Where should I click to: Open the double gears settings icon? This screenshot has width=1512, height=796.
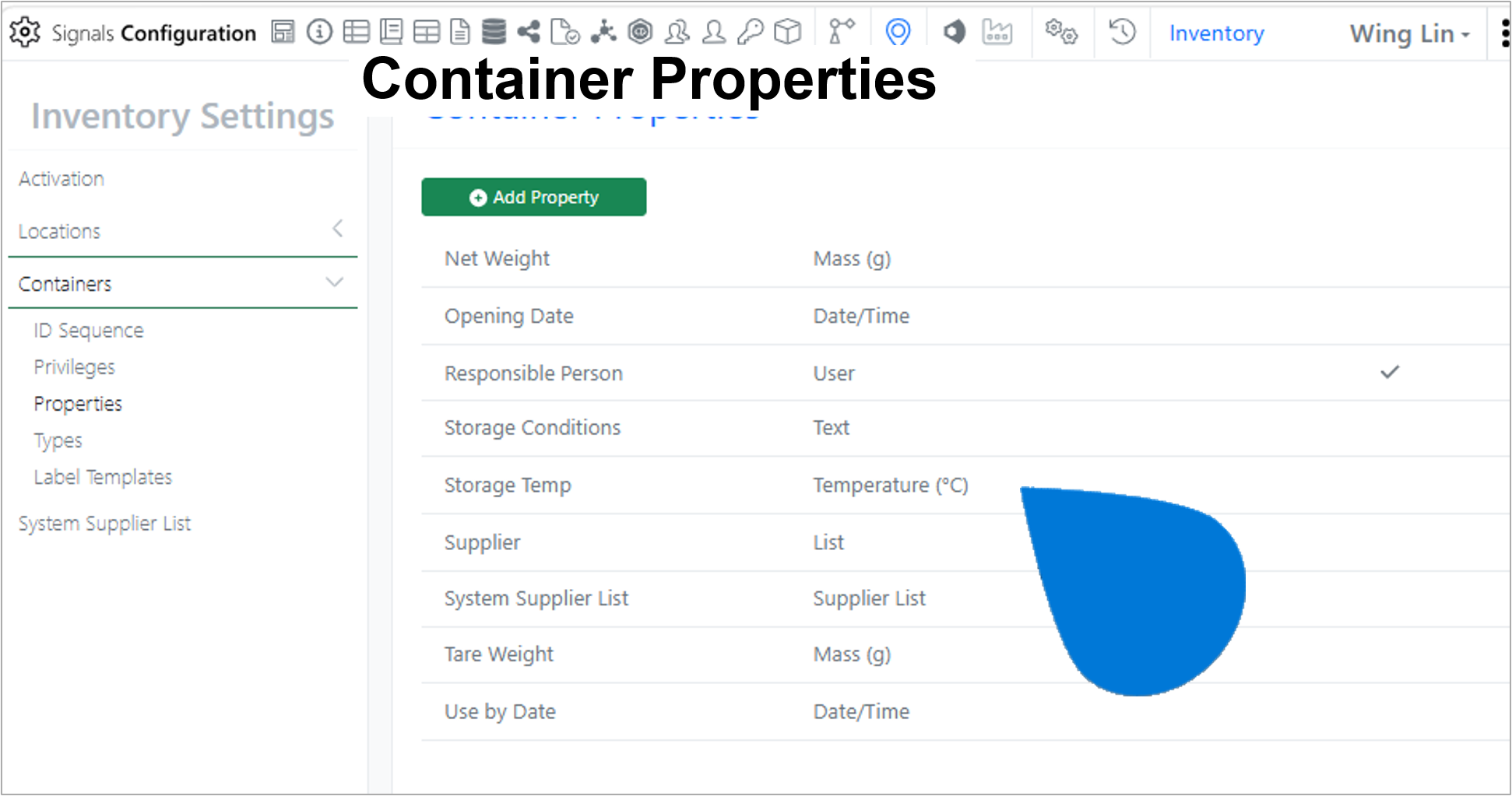pyautogui.click(x=1061, y=32)
